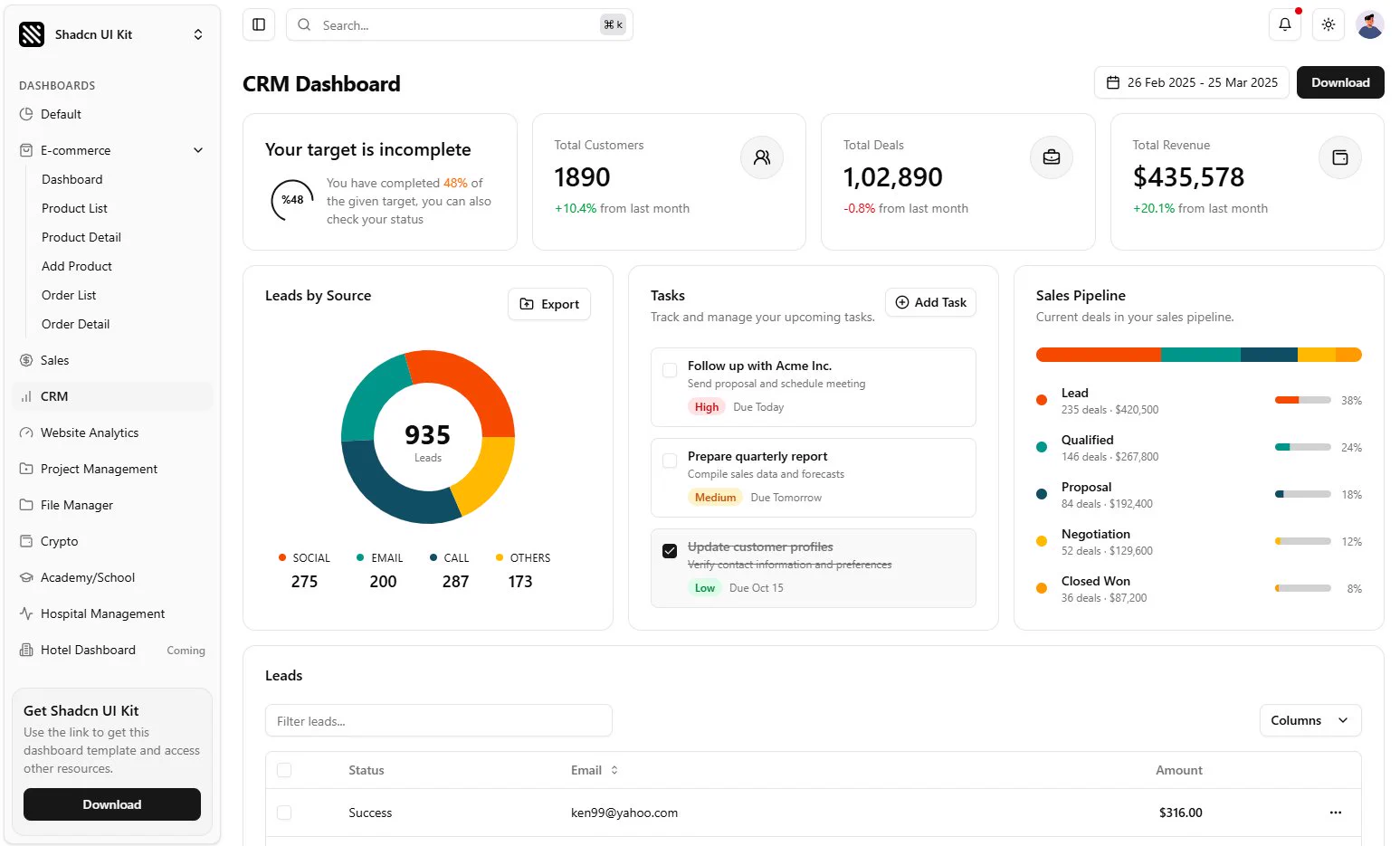Screen dimensions: 1400x846
Task: Switch theme with the sun icon
Action: [x=1328, y=24]
